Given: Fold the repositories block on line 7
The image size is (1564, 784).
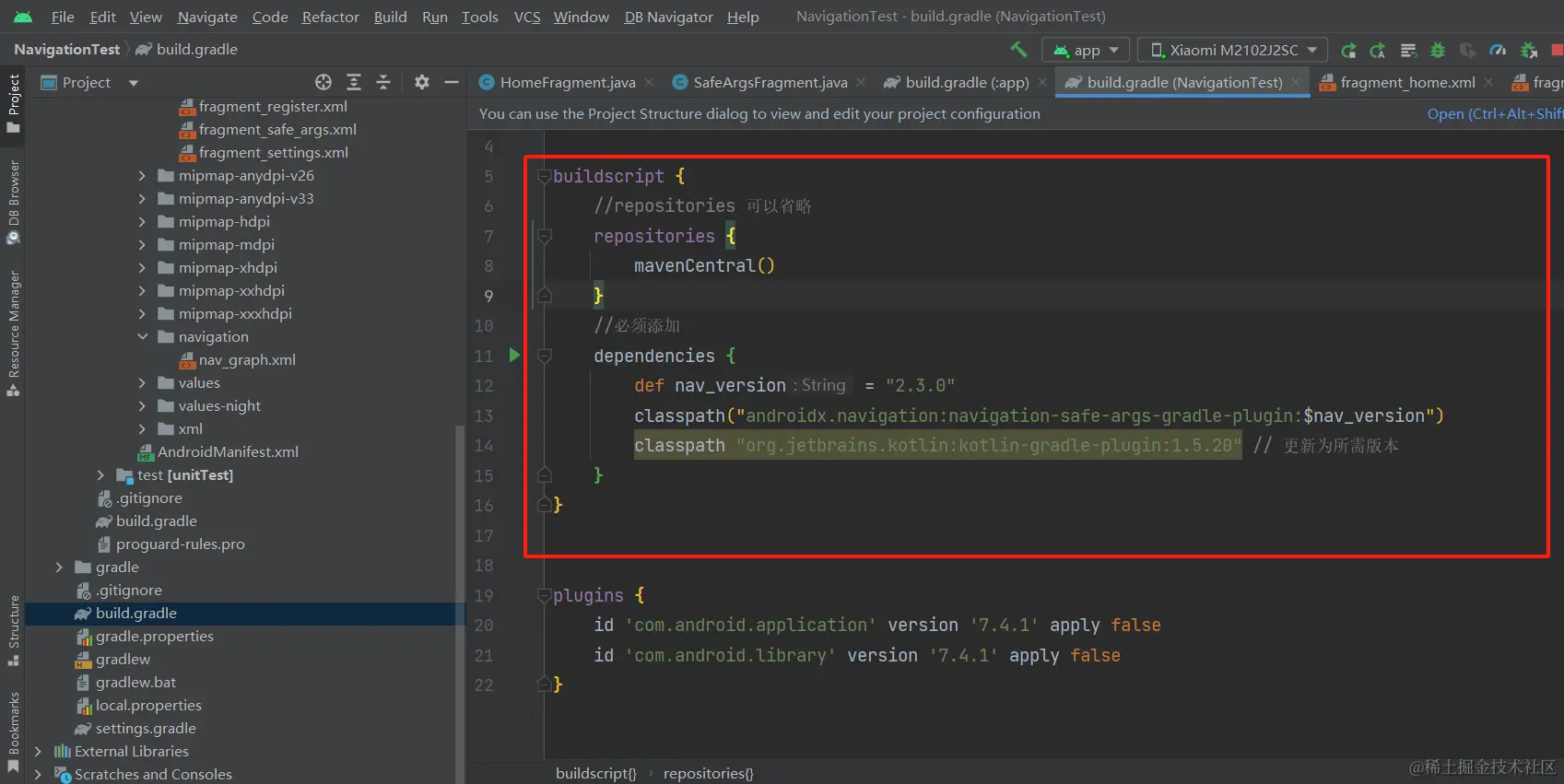Looking at the screenshot, I should [x=545, y=236].
